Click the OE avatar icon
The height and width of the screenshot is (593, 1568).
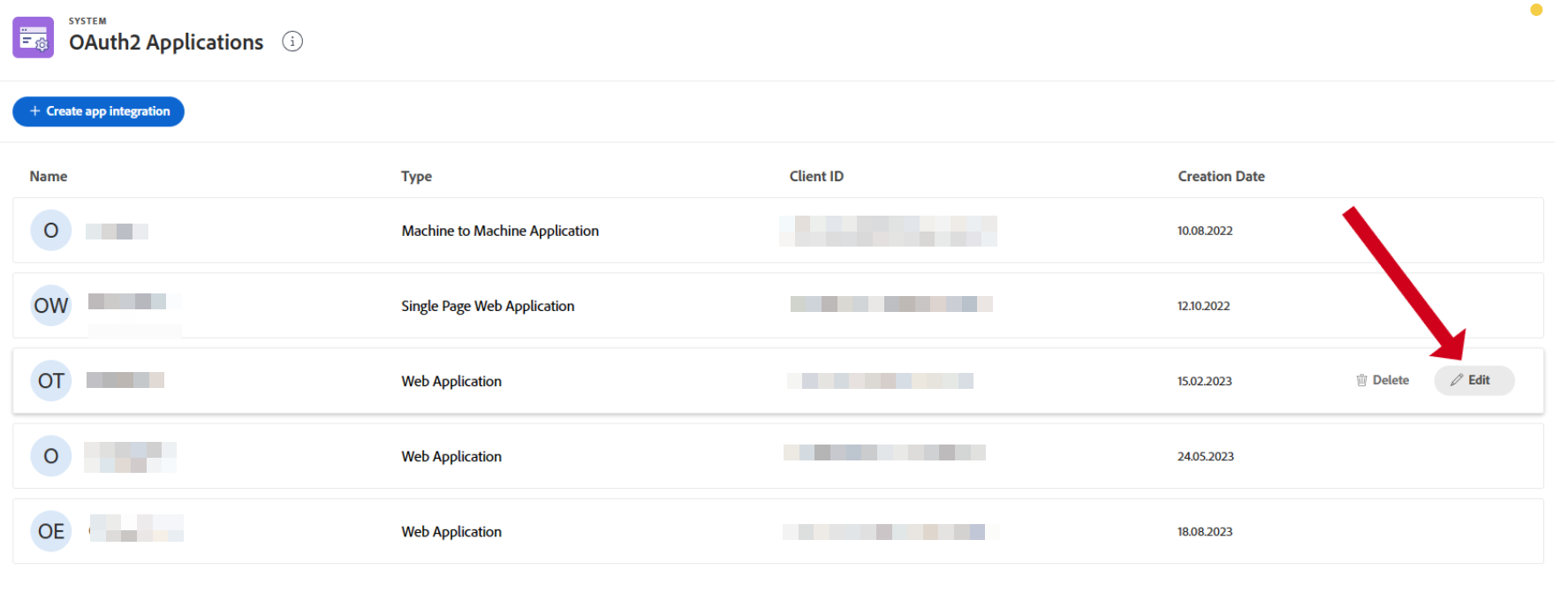[x=51, y=531]
